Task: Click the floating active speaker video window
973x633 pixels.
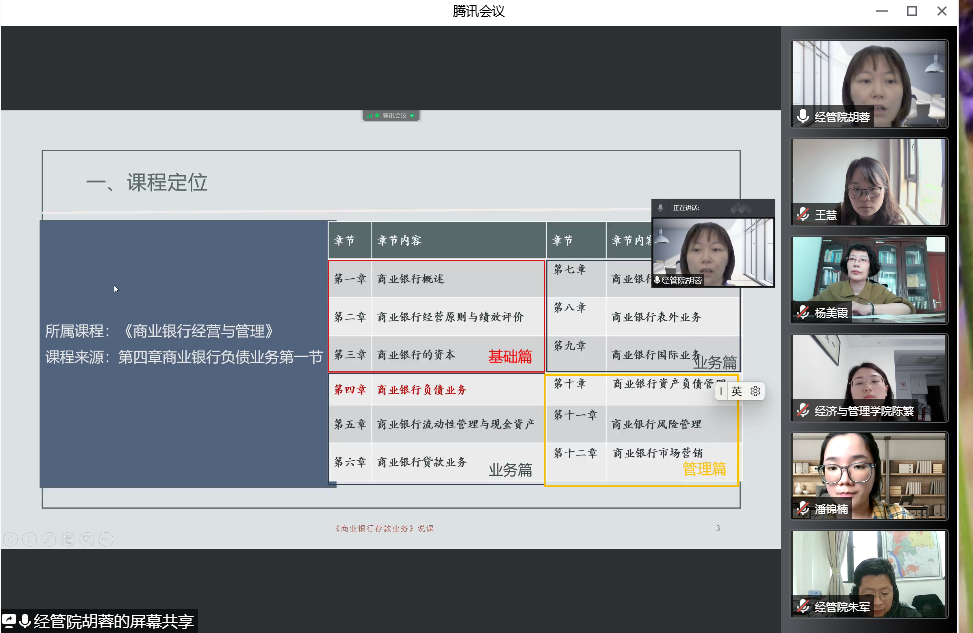Action: [x=712, y=250]
